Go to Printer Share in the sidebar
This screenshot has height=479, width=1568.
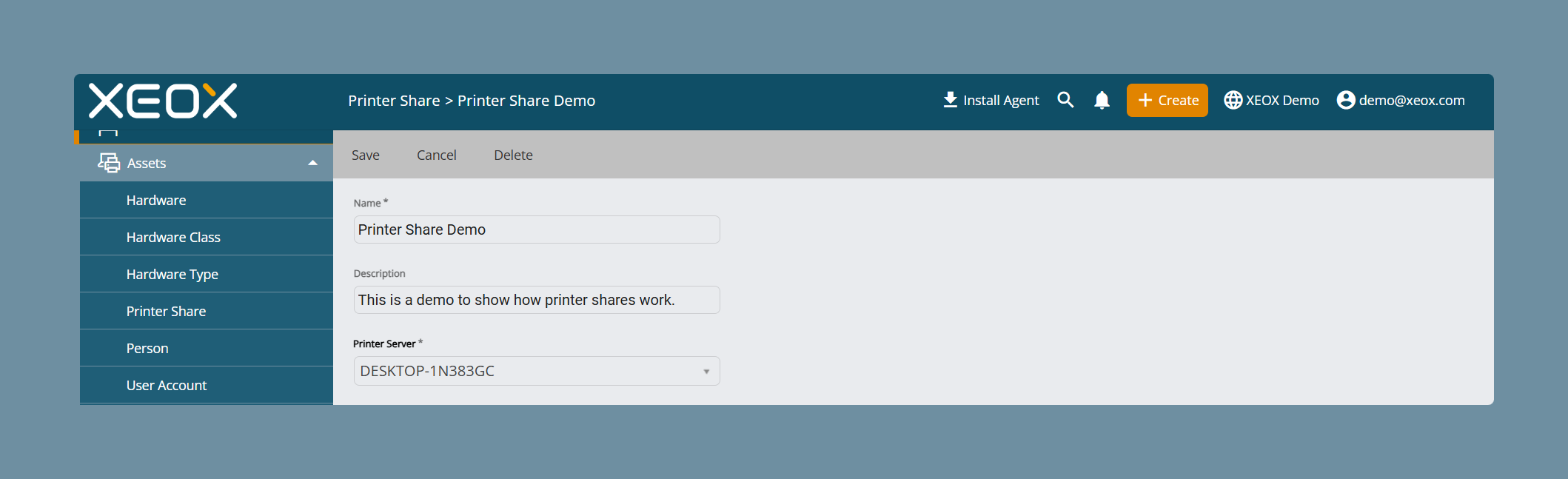pyautogui.click(x=207, y=311)
